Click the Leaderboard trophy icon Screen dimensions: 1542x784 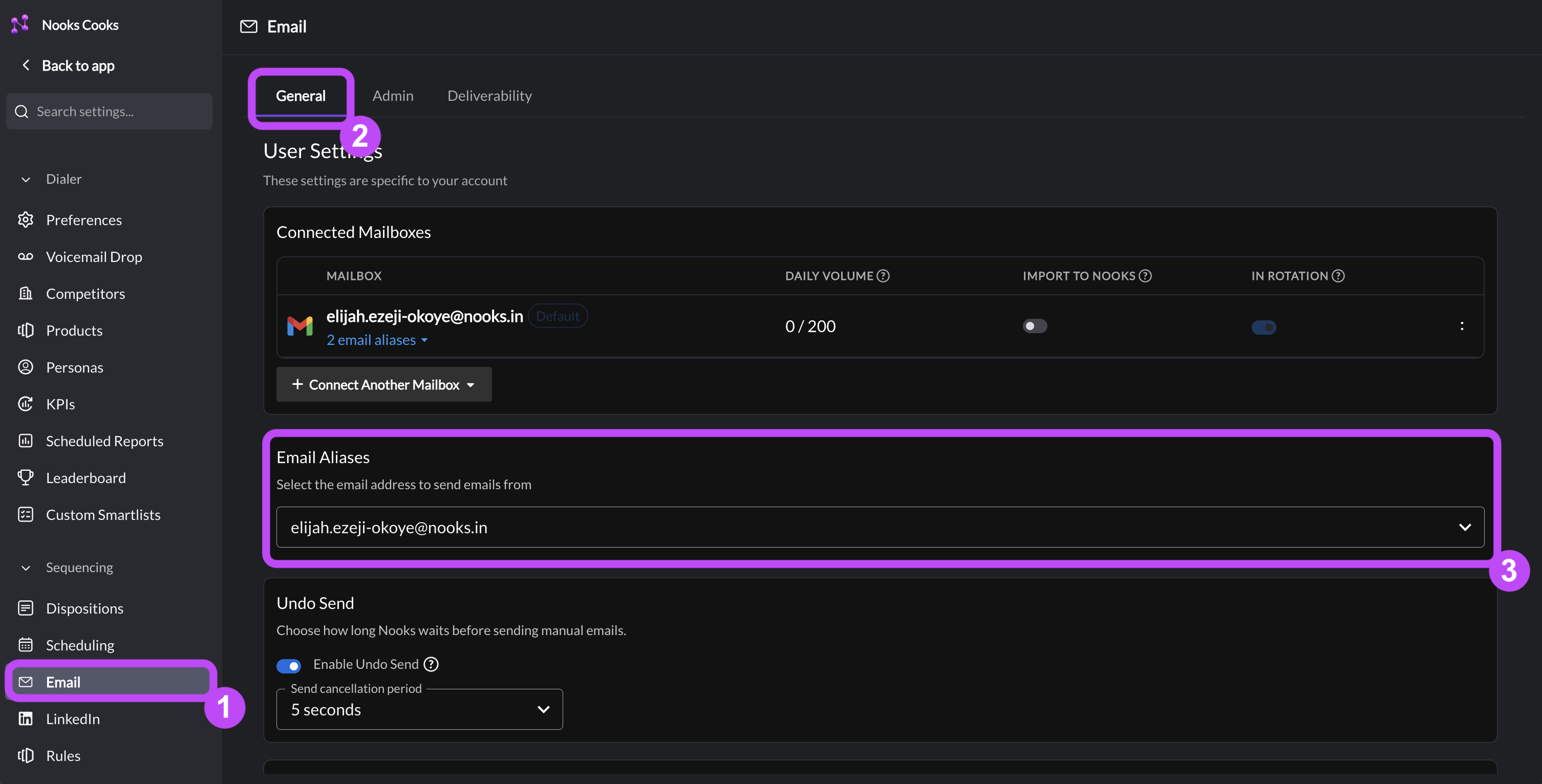[25, 477]
